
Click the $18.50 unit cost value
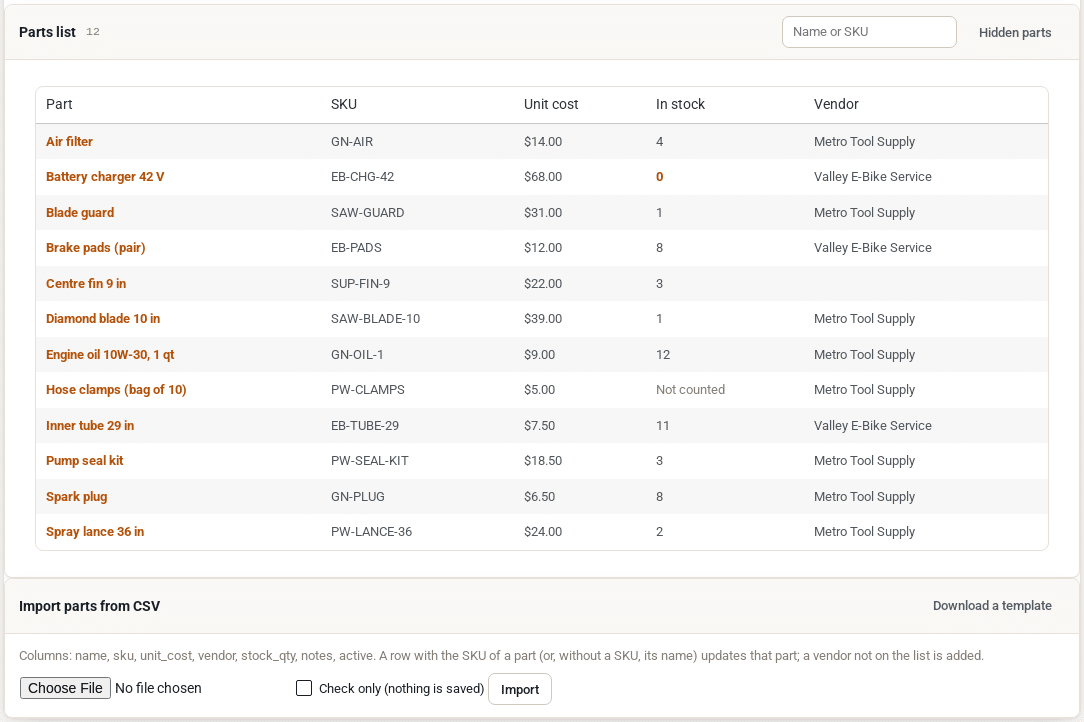tap(543, 461)
